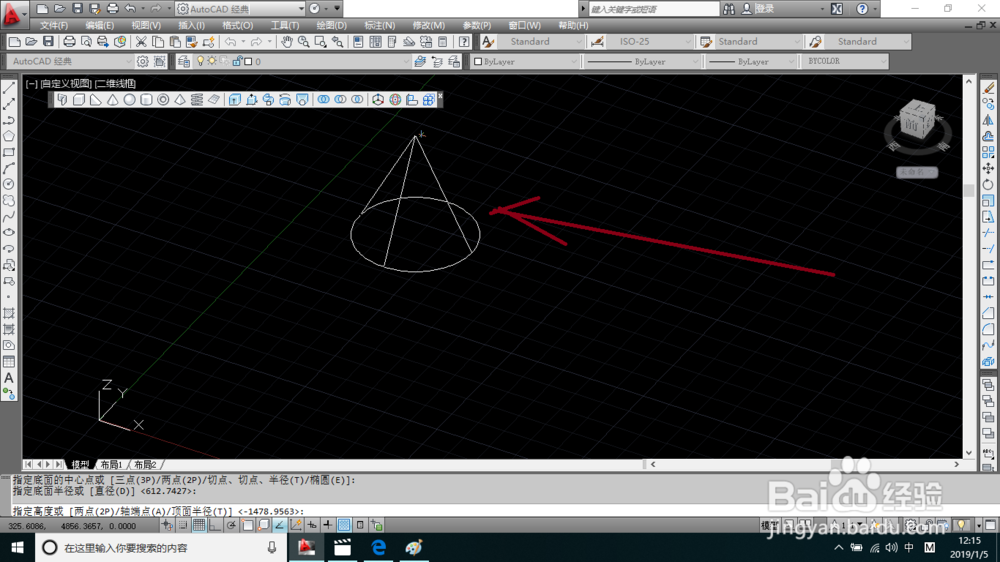Toggle Polar Tracking in status bar
1000x562 pixels.
[231, 525]
